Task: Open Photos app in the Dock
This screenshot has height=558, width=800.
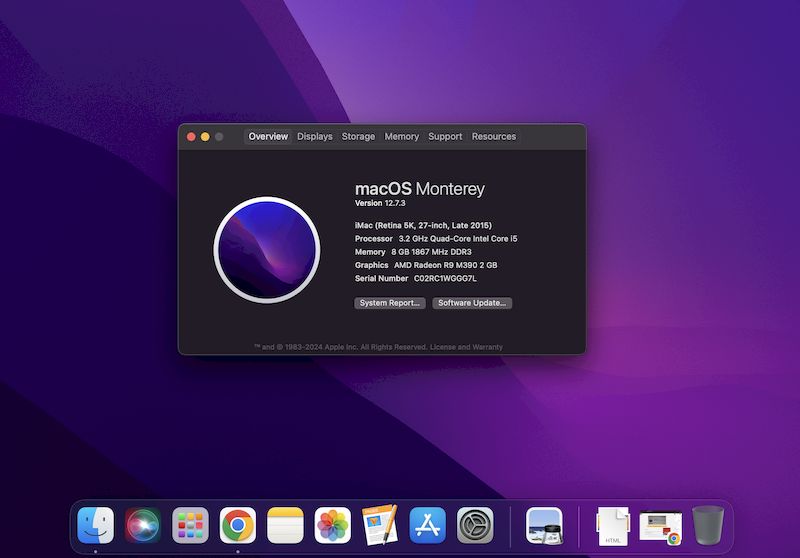Action: tap(333, 525)
